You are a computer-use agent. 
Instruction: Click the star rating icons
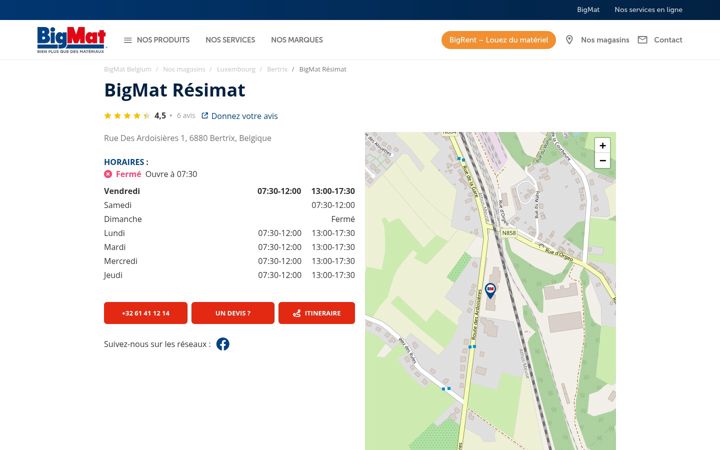click(x=127, y=116)
